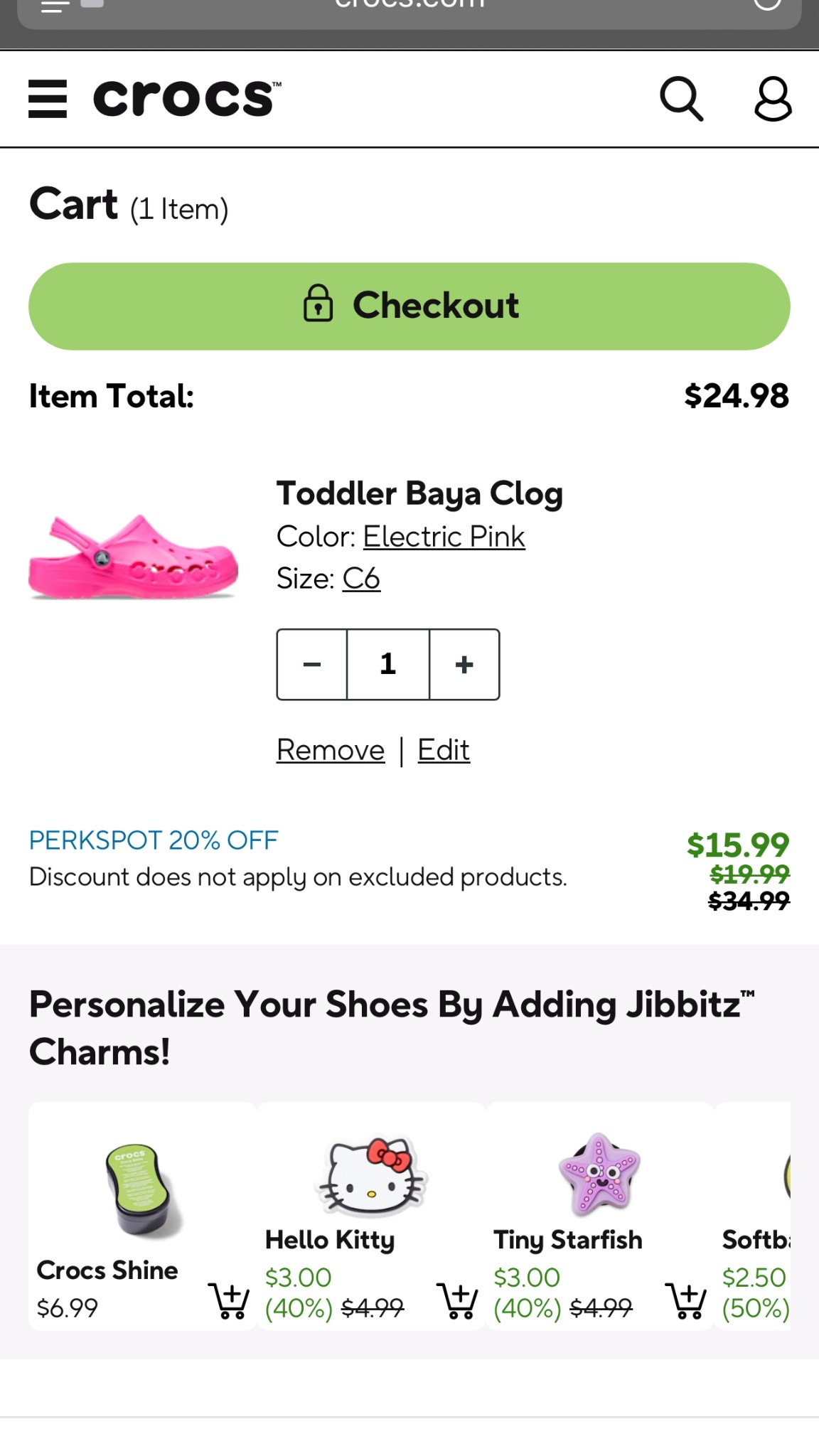Image resolution: width=819 pixels, height=1456 pixels.
Task: Change the Electric Pink color option
Action: coord(444,537)
